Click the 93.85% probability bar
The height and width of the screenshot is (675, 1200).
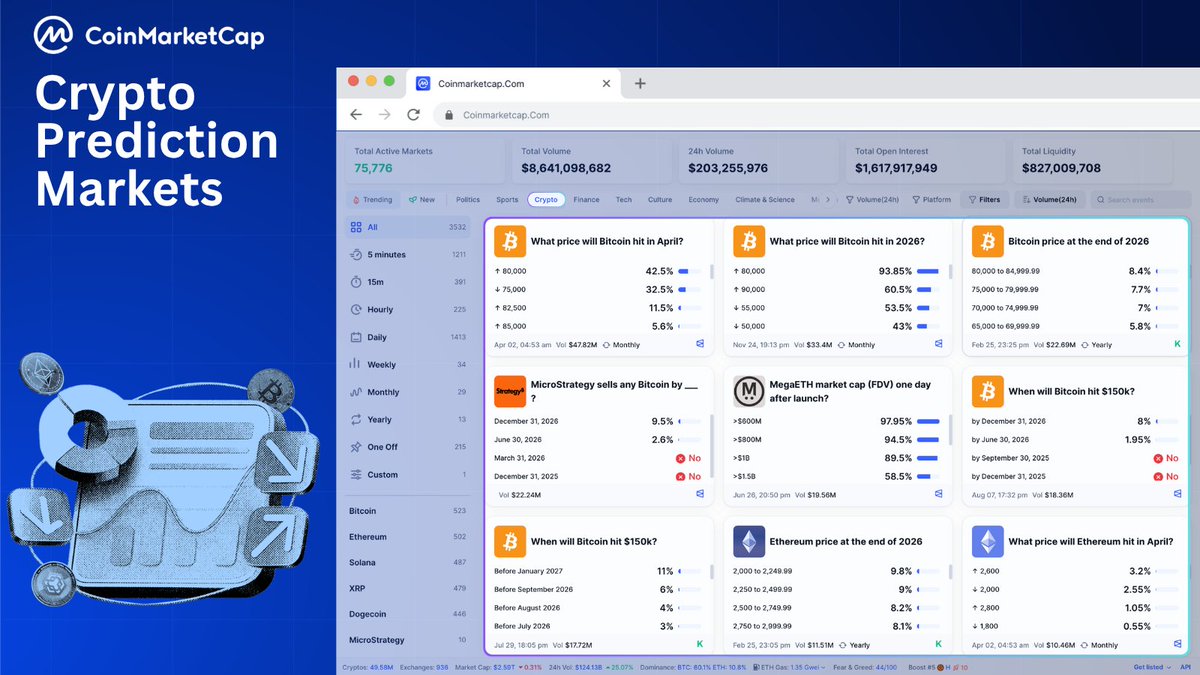928,271
